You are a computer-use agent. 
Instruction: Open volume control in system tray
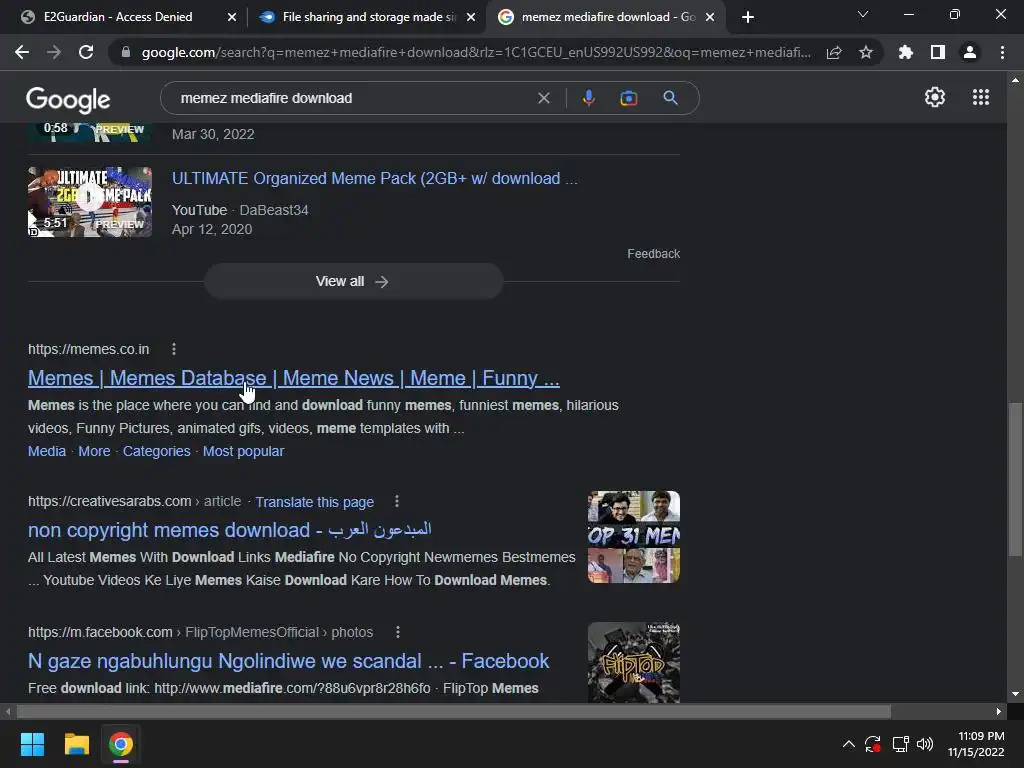coord(925,744)
